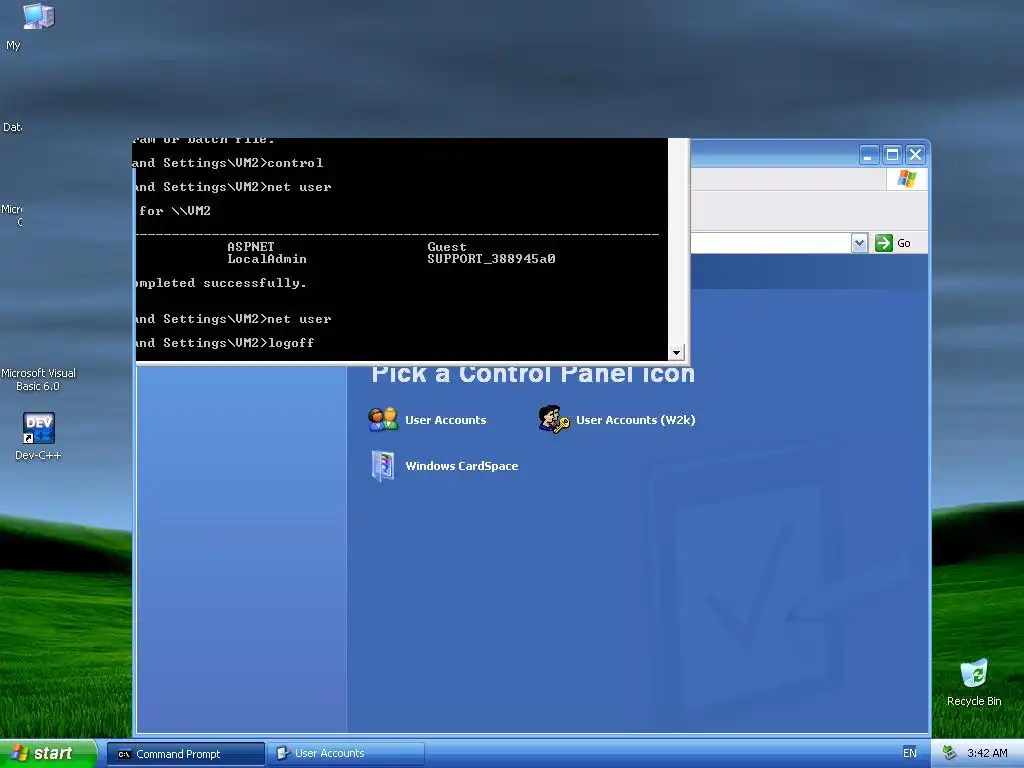The image size is (1024, 768).
Task: Select Microsoft Visual Basic 6.0 desktop label
Action: (39, 379)
